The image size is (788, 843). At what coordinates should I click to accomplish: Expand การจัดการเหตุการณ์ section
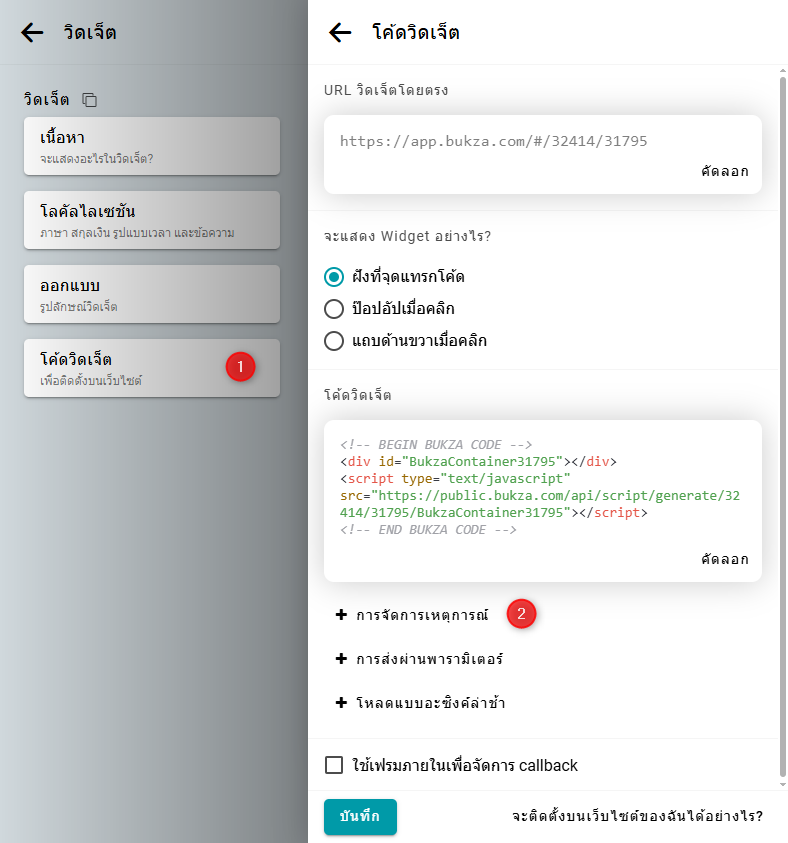(422, 615)
